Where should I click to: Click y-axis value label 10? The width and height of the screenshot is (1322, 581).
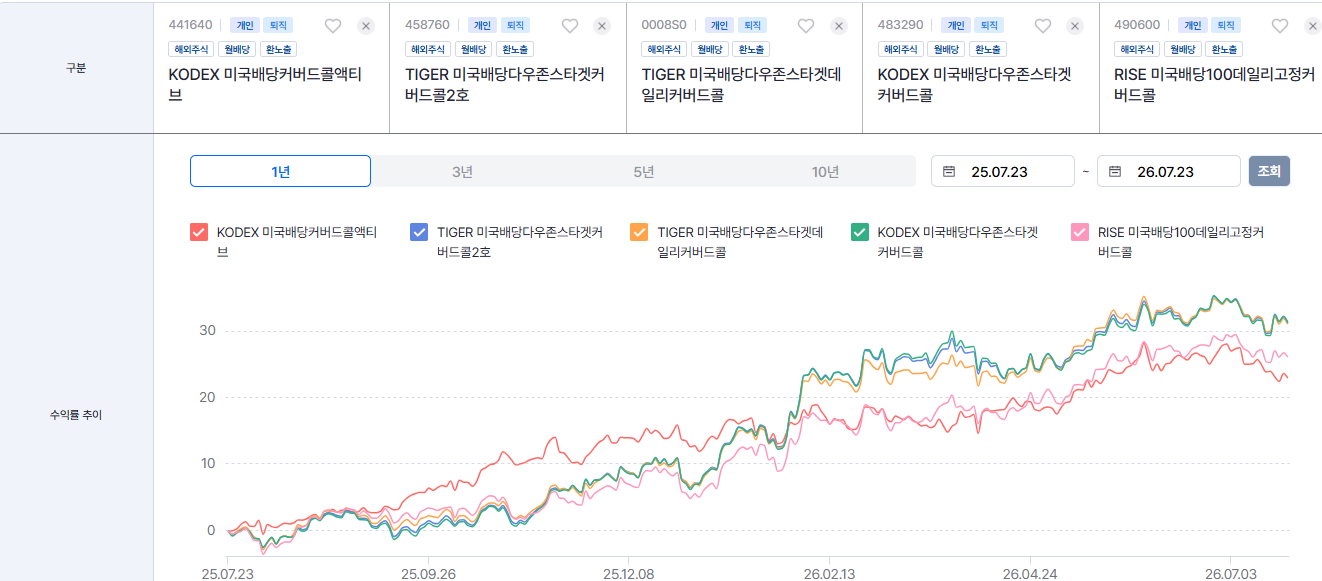click(x=208, y=463)
